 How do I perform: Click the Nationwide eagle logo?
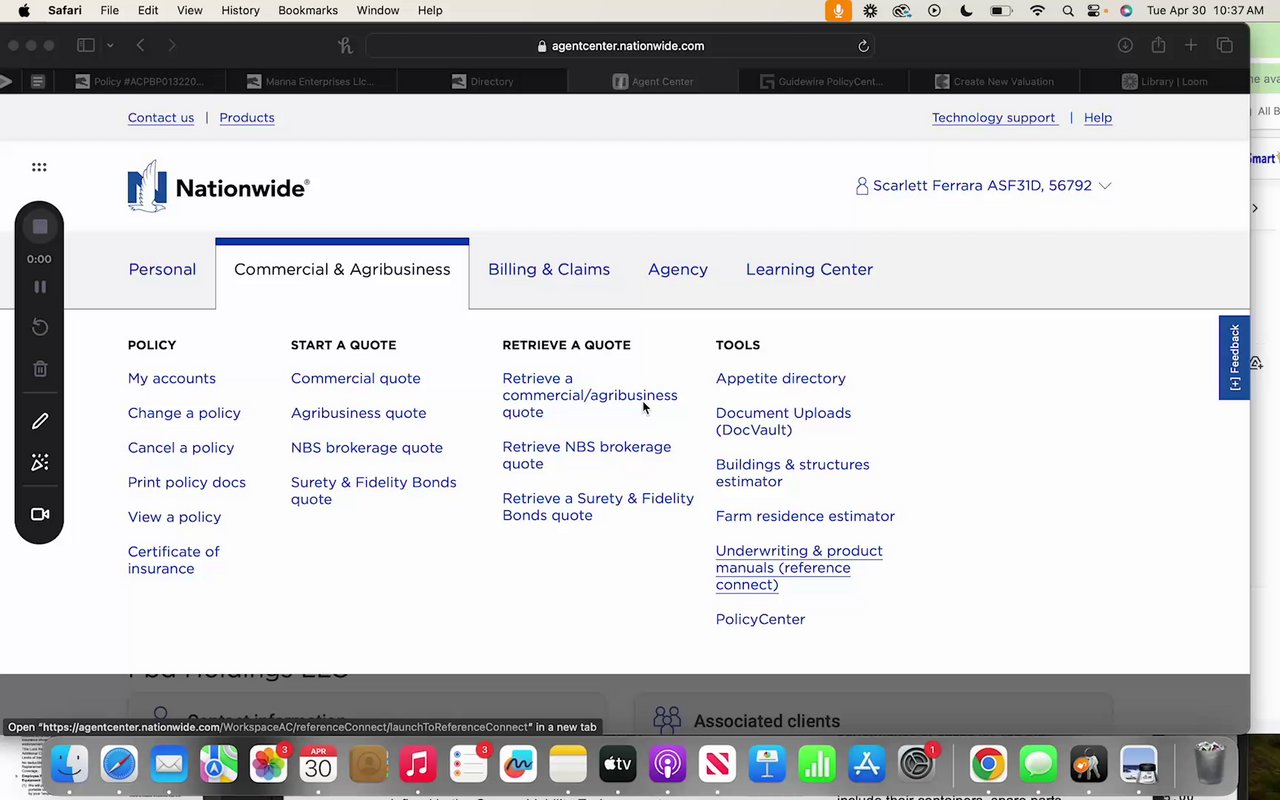click(x=147, y=186)
